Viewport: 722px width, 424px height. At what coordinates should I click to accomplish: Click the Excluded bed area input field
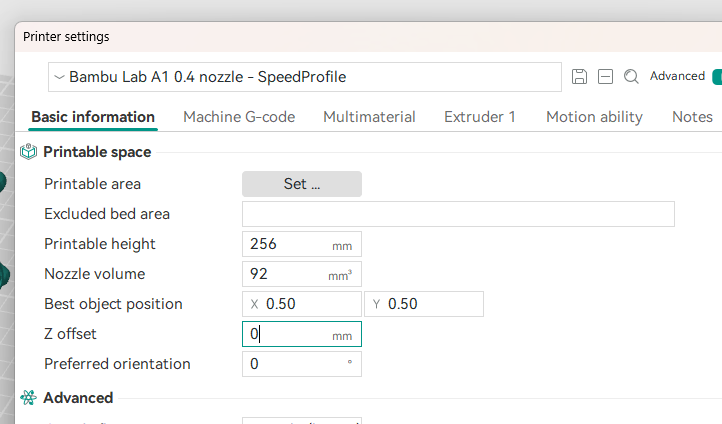pos(459,214)
